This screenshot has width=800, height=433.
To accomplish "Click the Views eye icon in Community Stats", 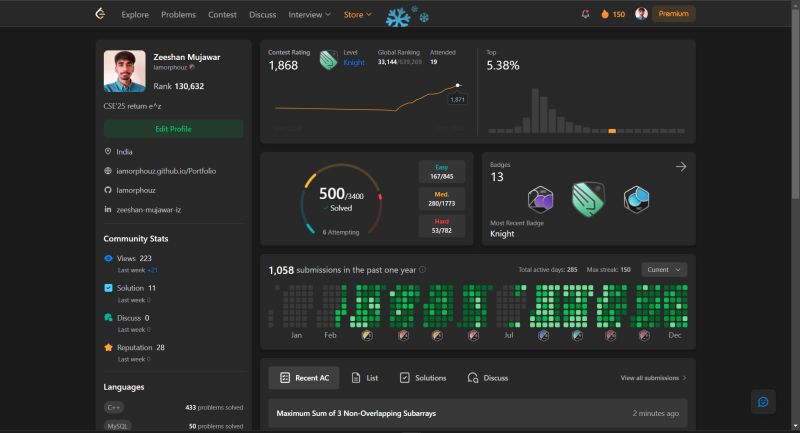I will [x=108, y=258].
